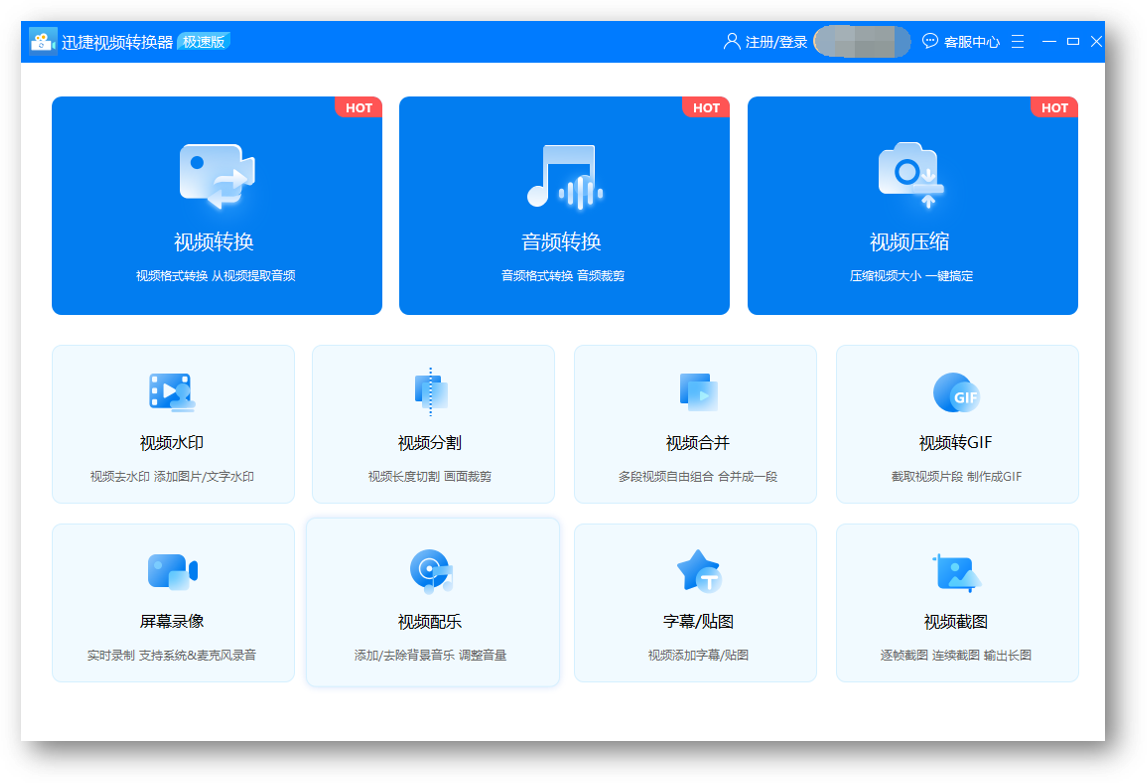Minimize the 迅捷视频转换器 window
The image size is (1147, 783).
tap(1049, 42)
